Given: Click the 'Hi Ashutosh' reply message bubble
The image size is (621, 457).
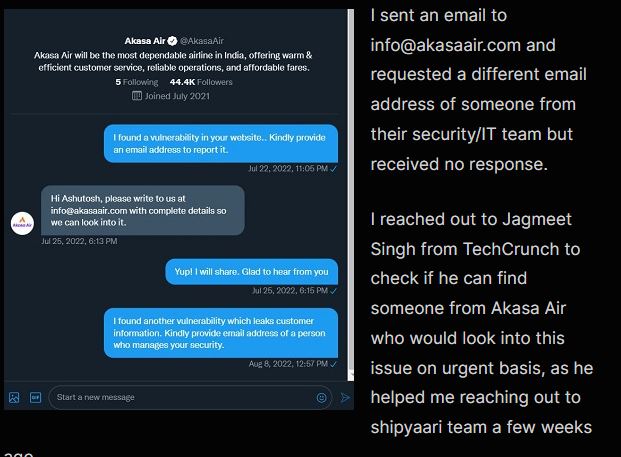Looking at the screenshot, I should point(142,210).
